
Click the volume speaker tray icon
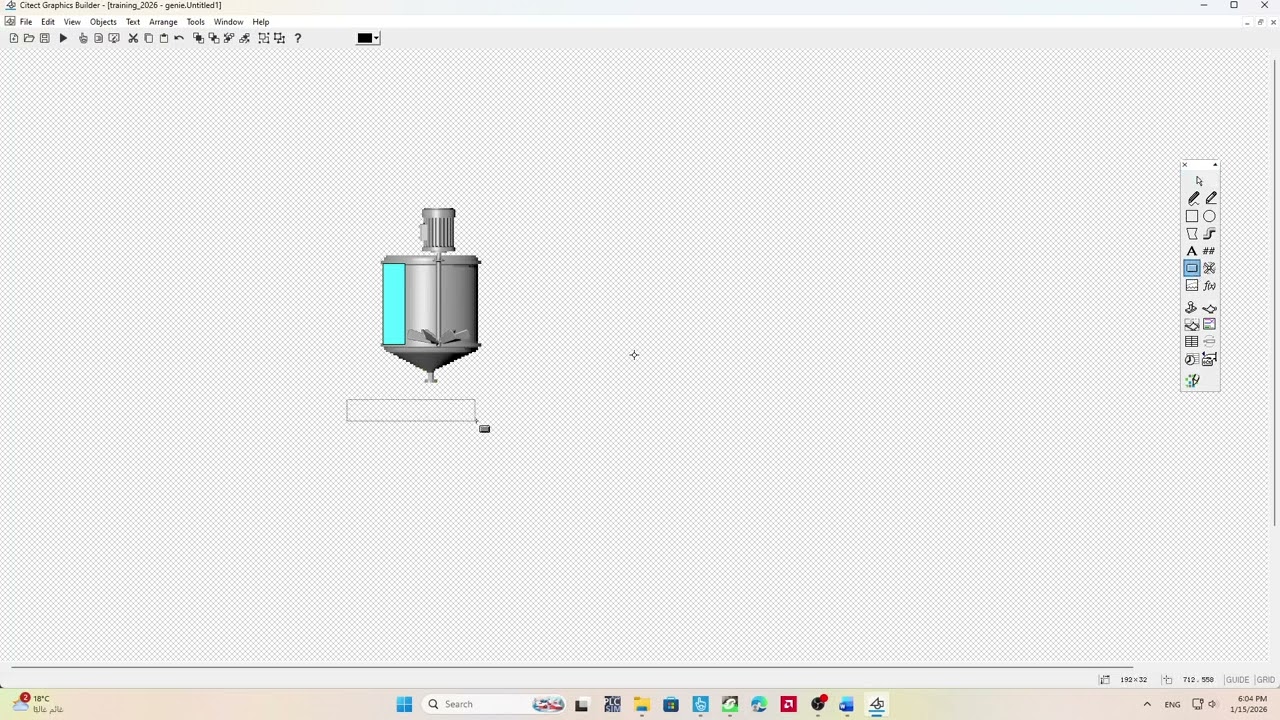coord(1213,704)
